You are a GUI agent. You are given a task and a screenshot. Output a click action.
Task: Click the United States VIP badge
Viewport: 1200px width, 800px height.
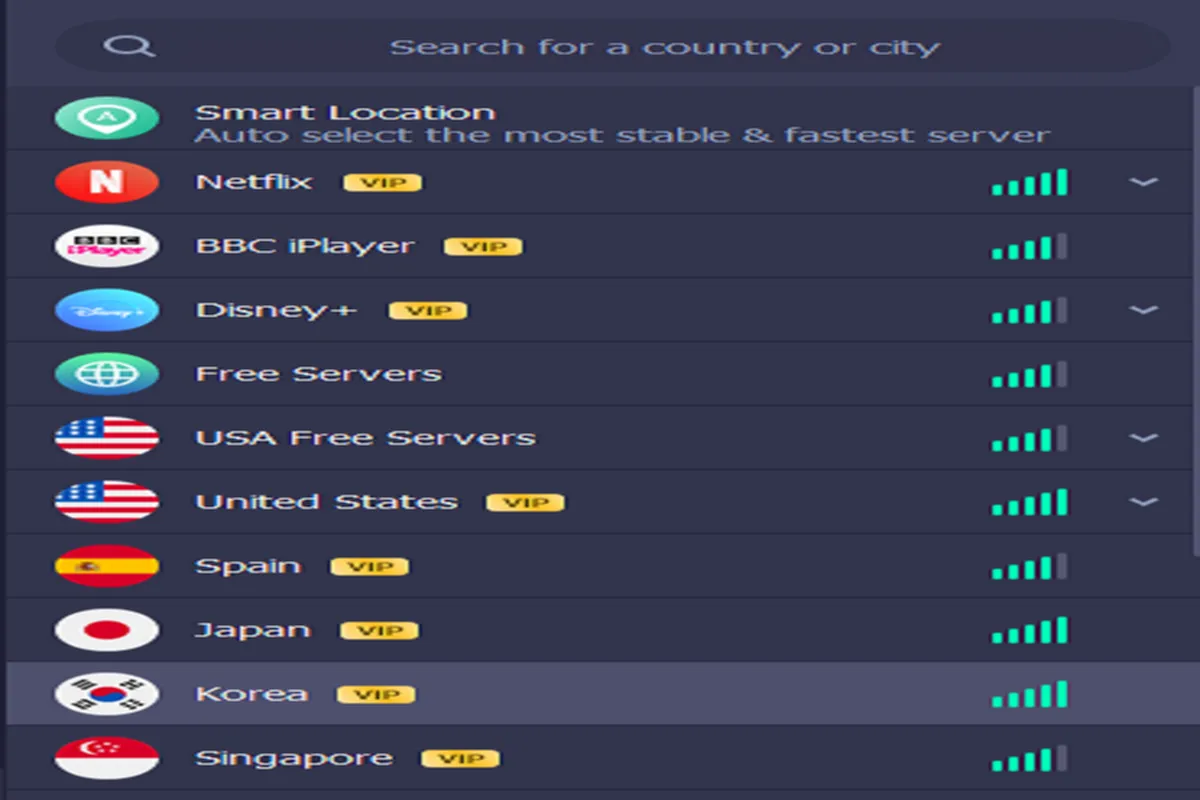click(x=525, y=503)
